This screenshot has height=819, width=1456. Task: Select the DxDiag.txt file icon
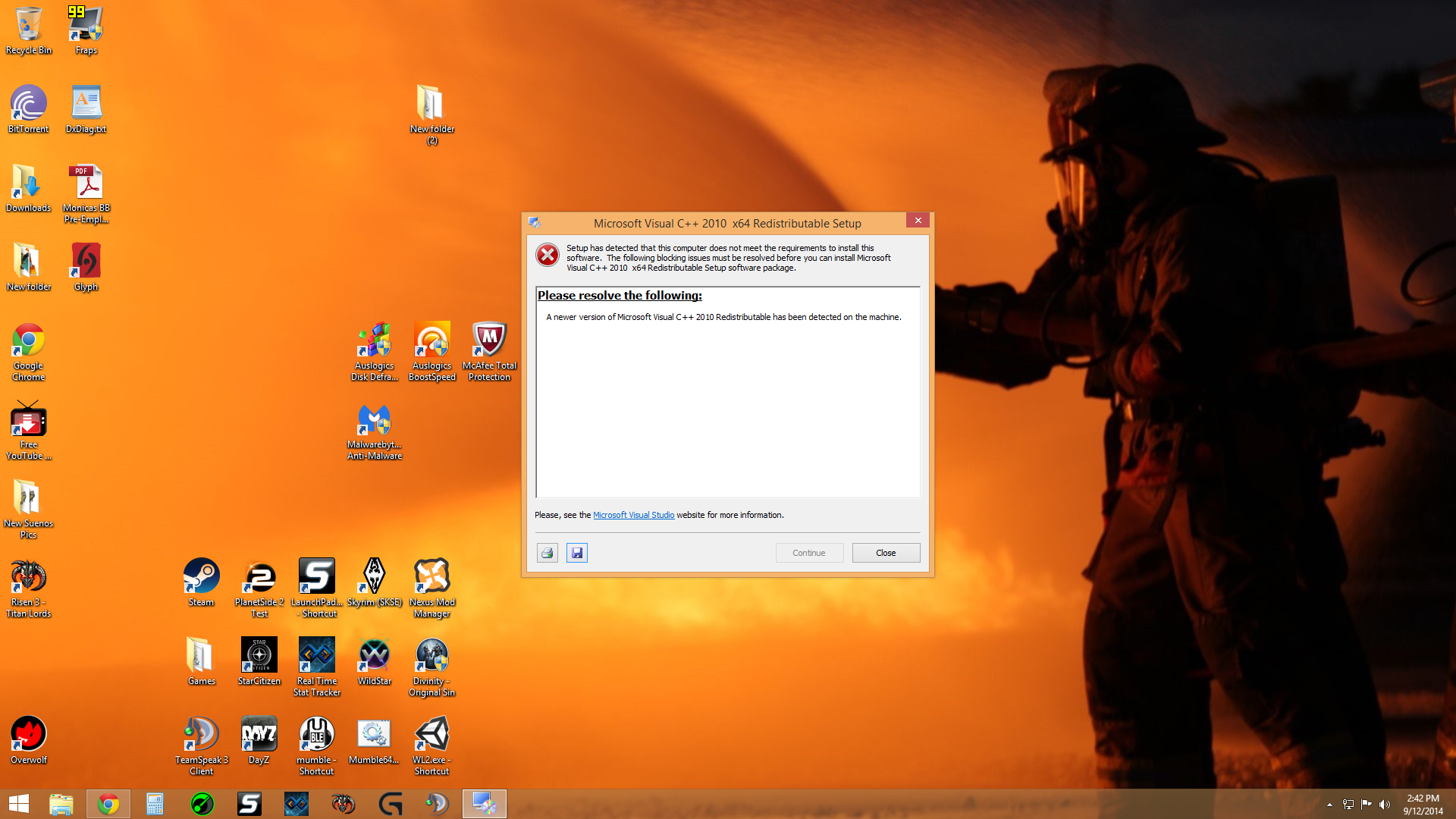(x=86, y=109)
